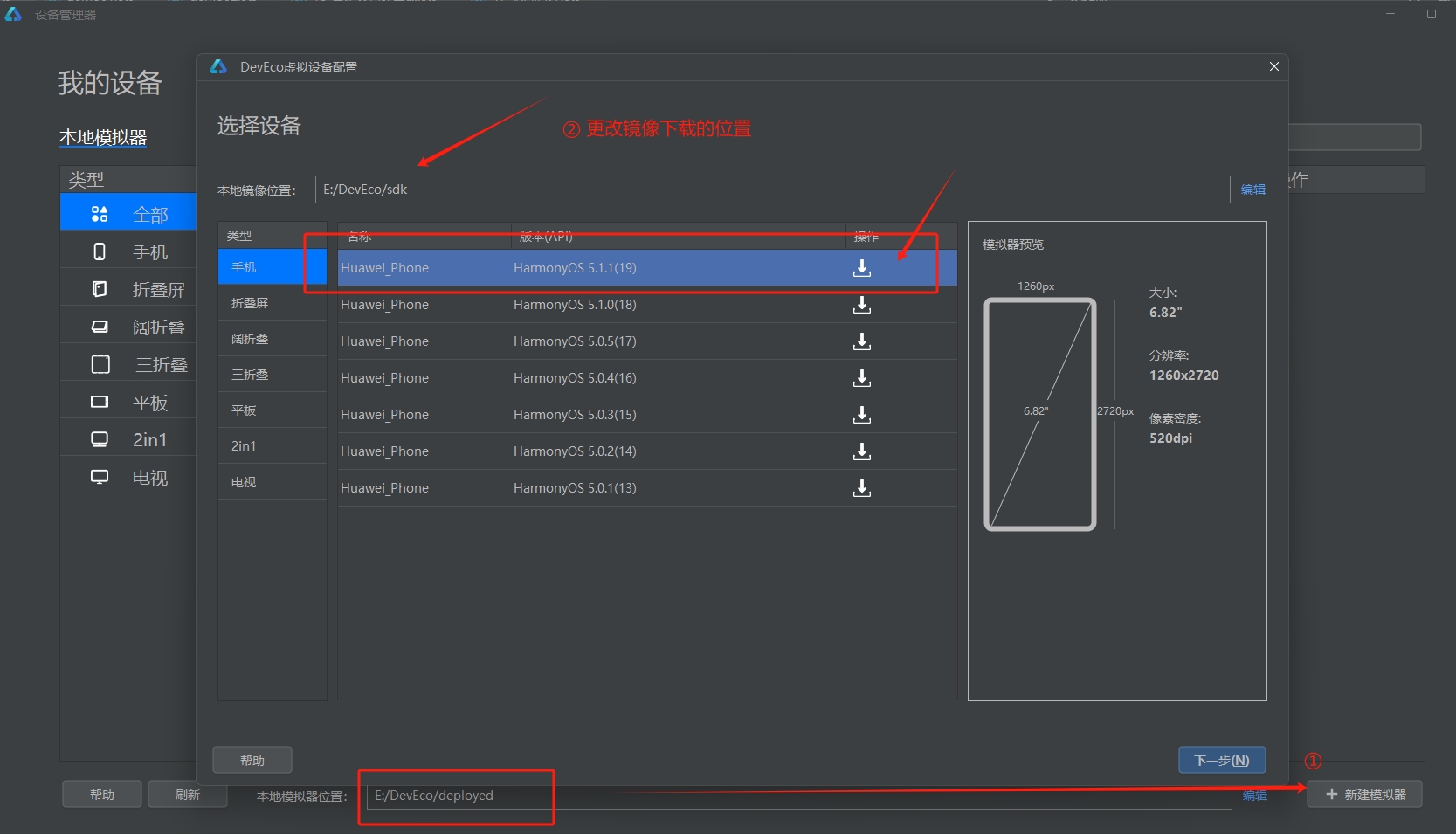The image size is (1456, 834).
Task: Close the DevEco虚拟设备配置 dialog
Action: click(x=1273, y=67)
